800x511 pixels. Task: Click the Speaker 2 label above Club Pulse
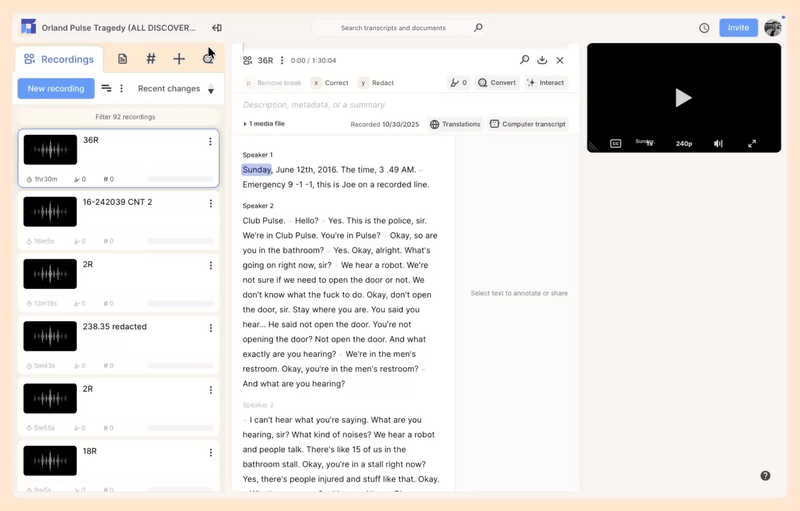pyautogui.click(x=258, y=206)
